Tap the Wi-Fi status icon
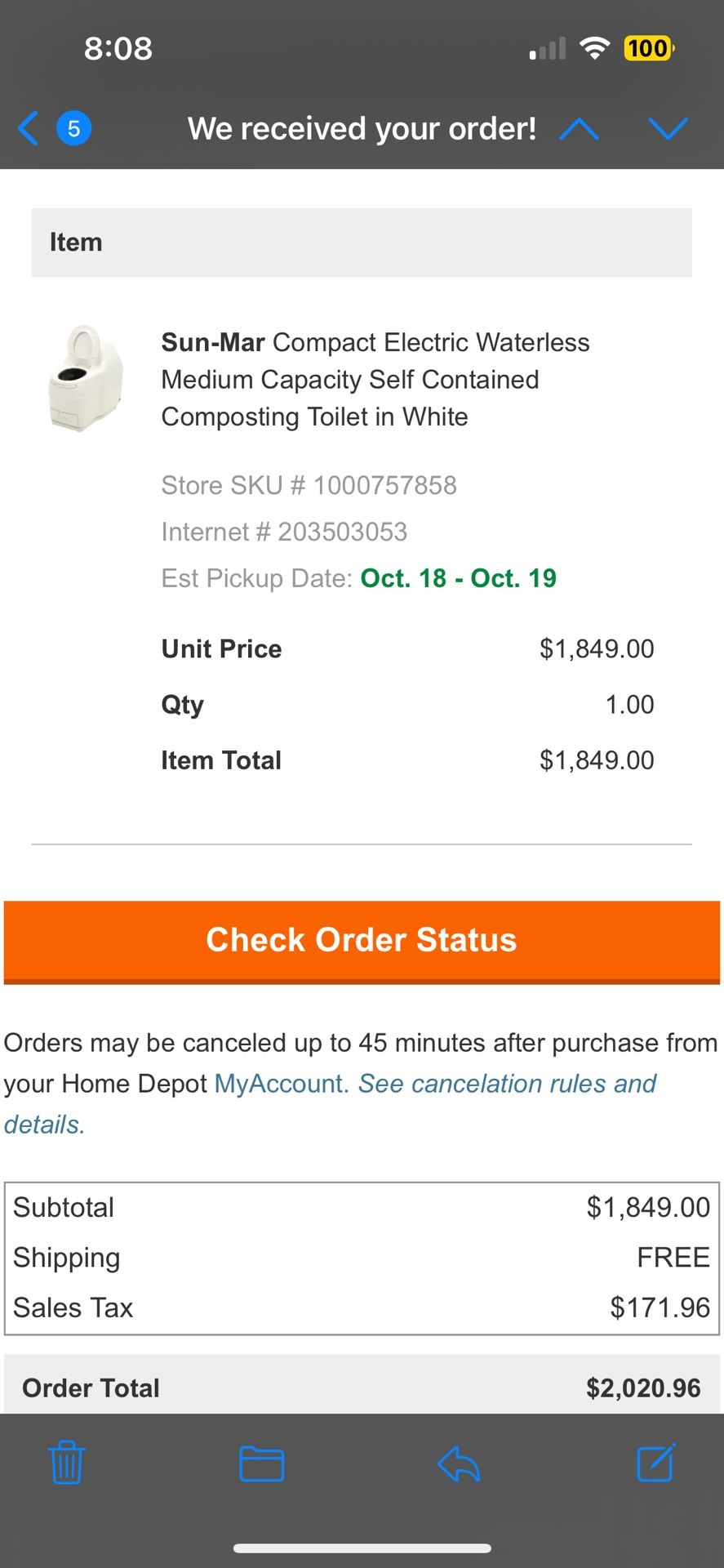Screen dimensions: 724x1568 click(x=595, y=48)
